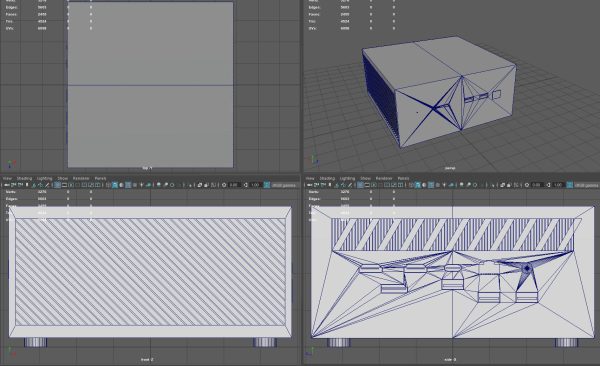Click Grease Pencil icon in side panel toolbar
Image resolution: width=600 pixels, height=366 pixels.
click(350, 185)
